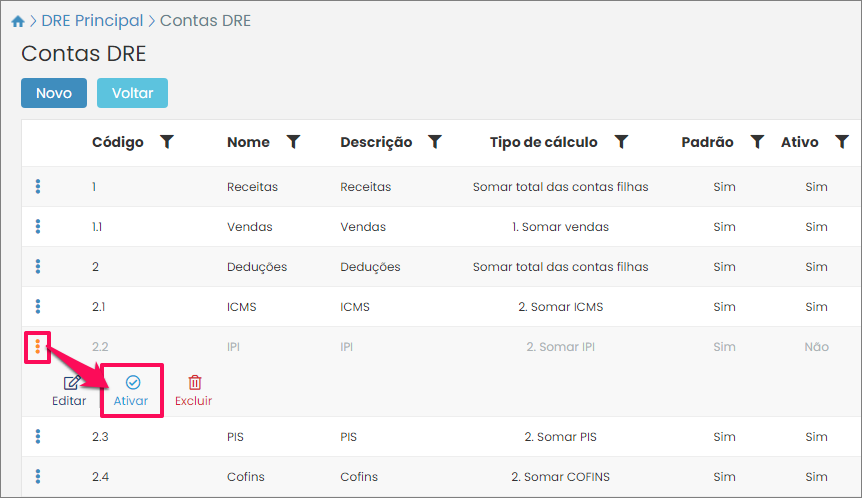This screenshot has width=862, height=498.
Task: Filter by Descrição column
Action: tap(435, 142)
